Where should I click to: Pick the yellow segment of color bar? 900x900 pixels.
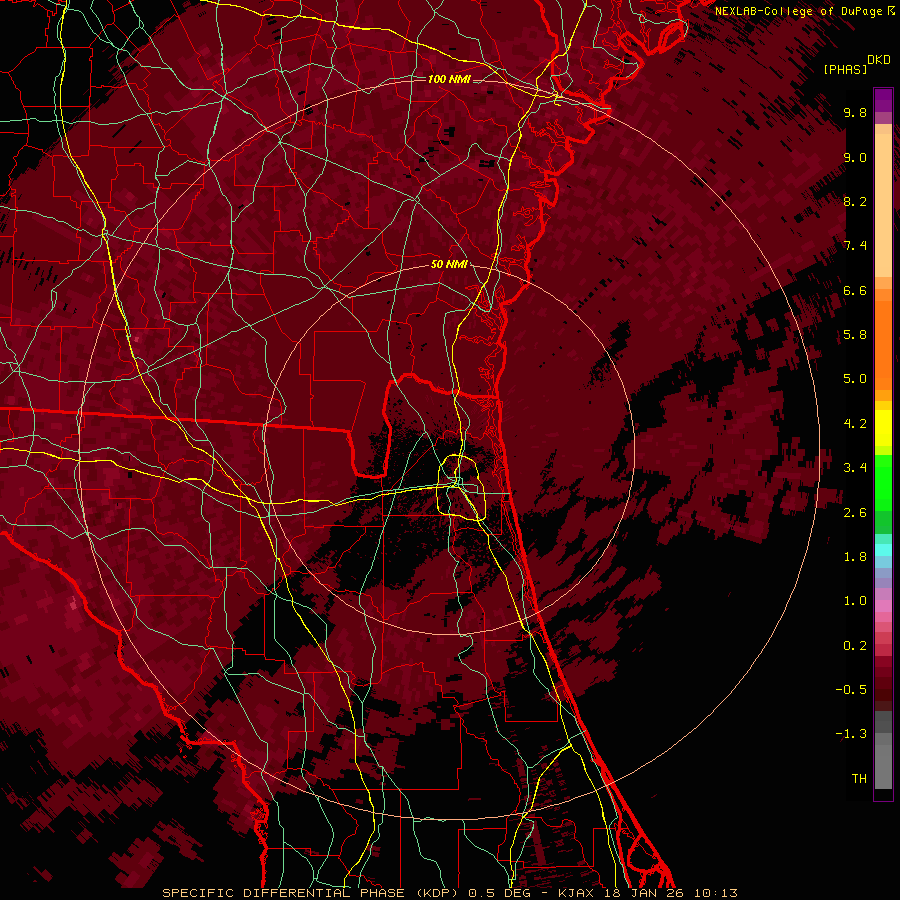click(883, 428)
